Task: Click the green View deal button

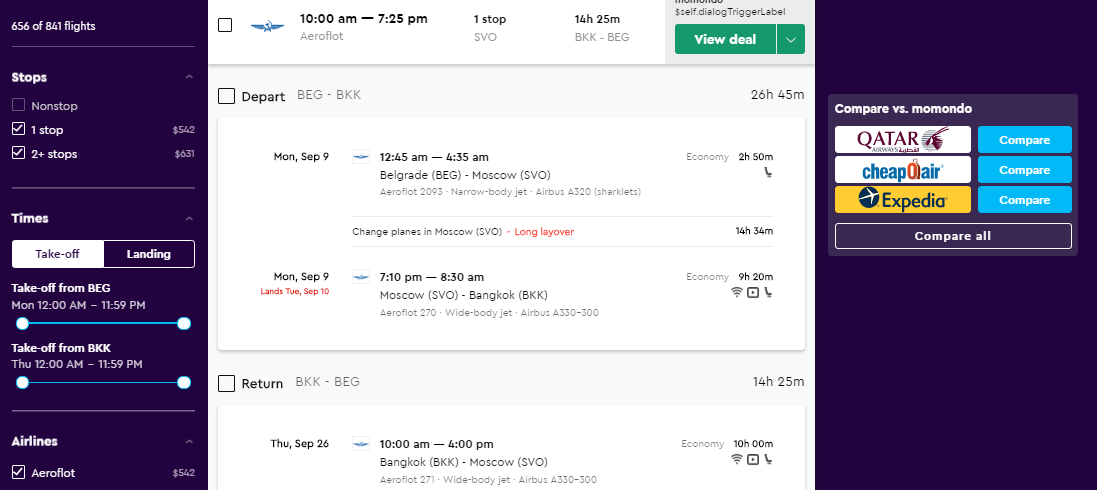Action: [725, 39]
